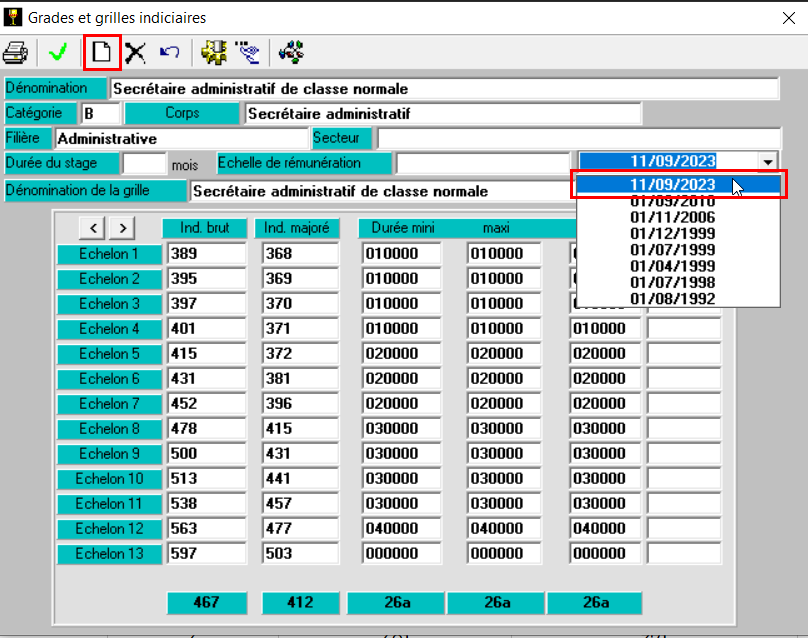The width and height of the screenshot is (808, 638).
Task: Pick 01/08/1992 from the date list
Action: pos(672,297)
